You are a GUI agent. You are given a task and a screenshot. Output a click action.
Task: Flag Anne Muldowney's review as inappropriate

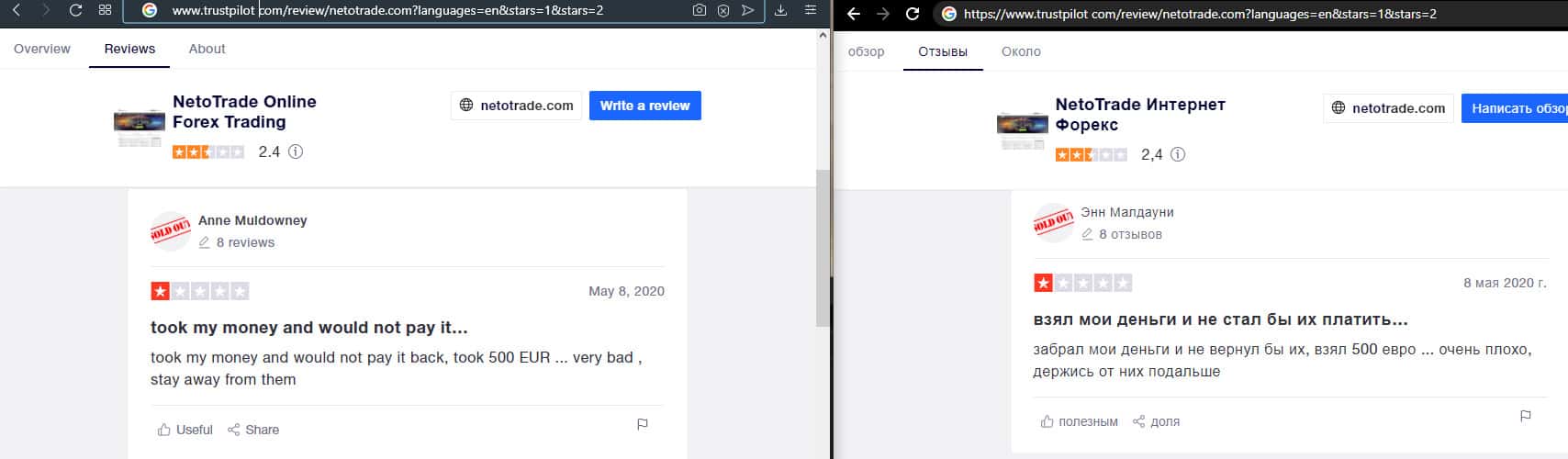643,424
